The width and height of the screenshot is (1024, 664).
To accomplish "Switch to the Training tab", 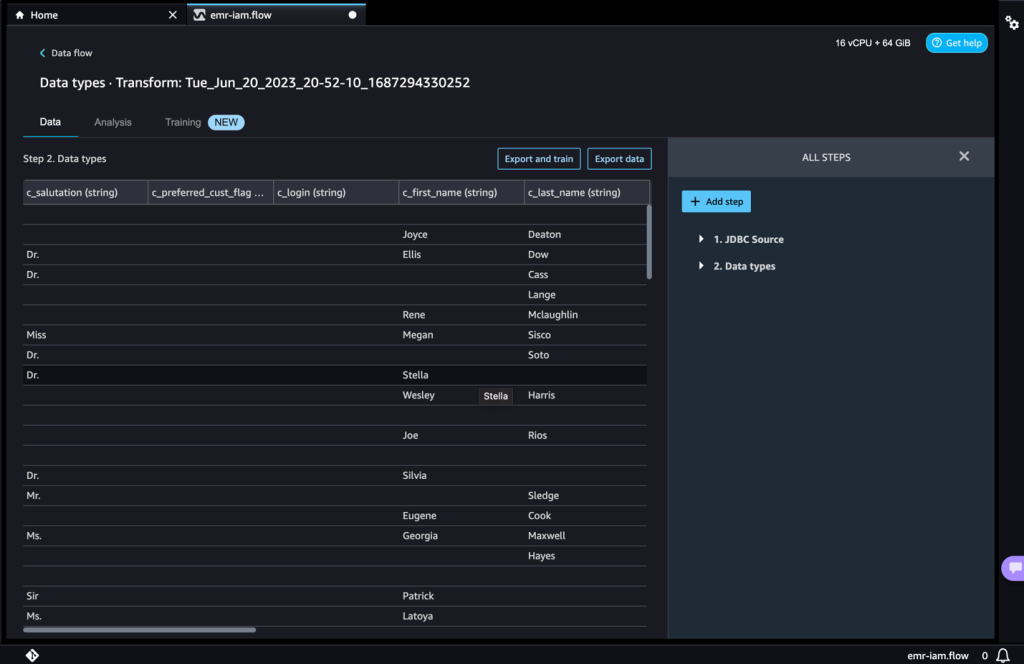I will (x=183, y=122).
